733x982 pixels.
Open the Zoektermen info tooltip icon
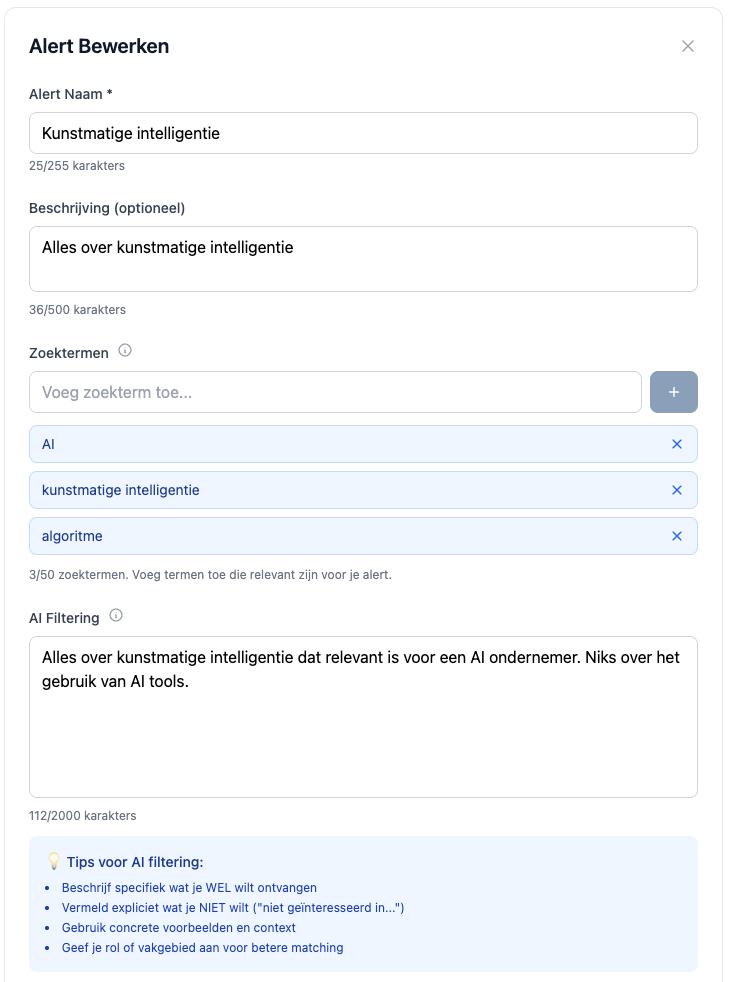(x=125, y=350)
